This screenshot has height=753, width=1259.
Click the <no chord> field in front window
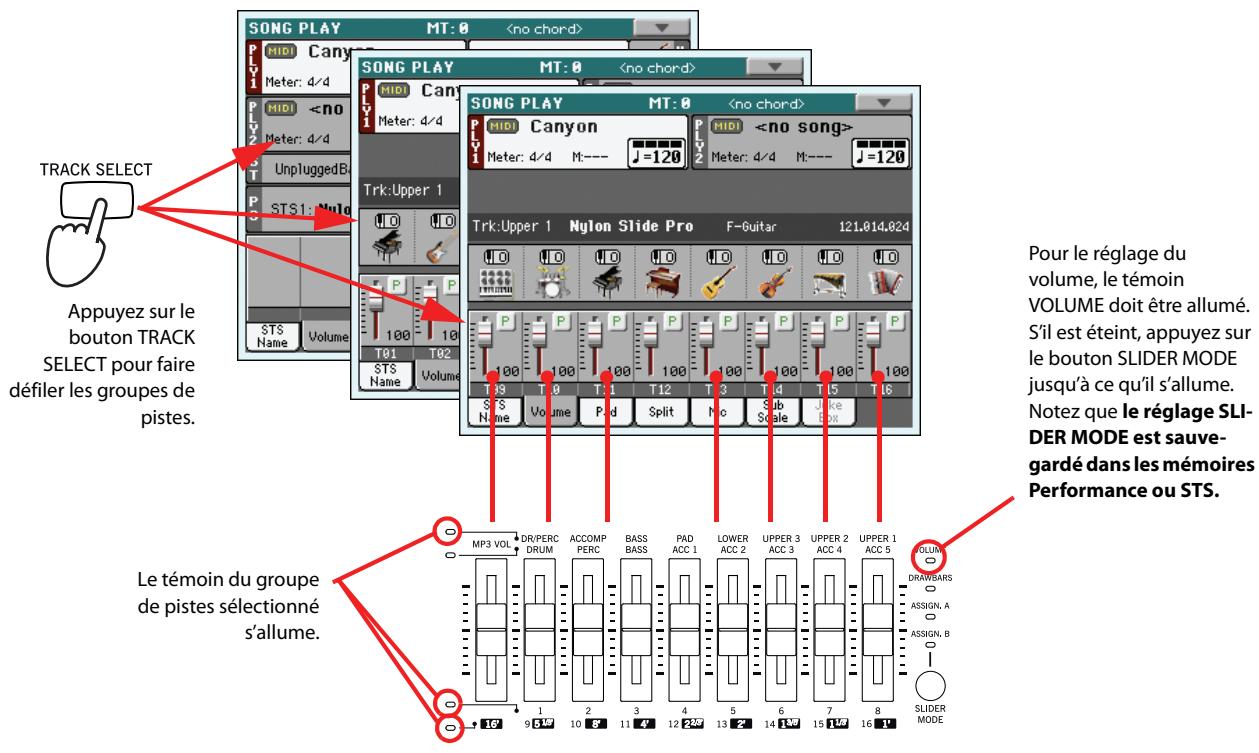pyautogui.click(x=766, y=103)
